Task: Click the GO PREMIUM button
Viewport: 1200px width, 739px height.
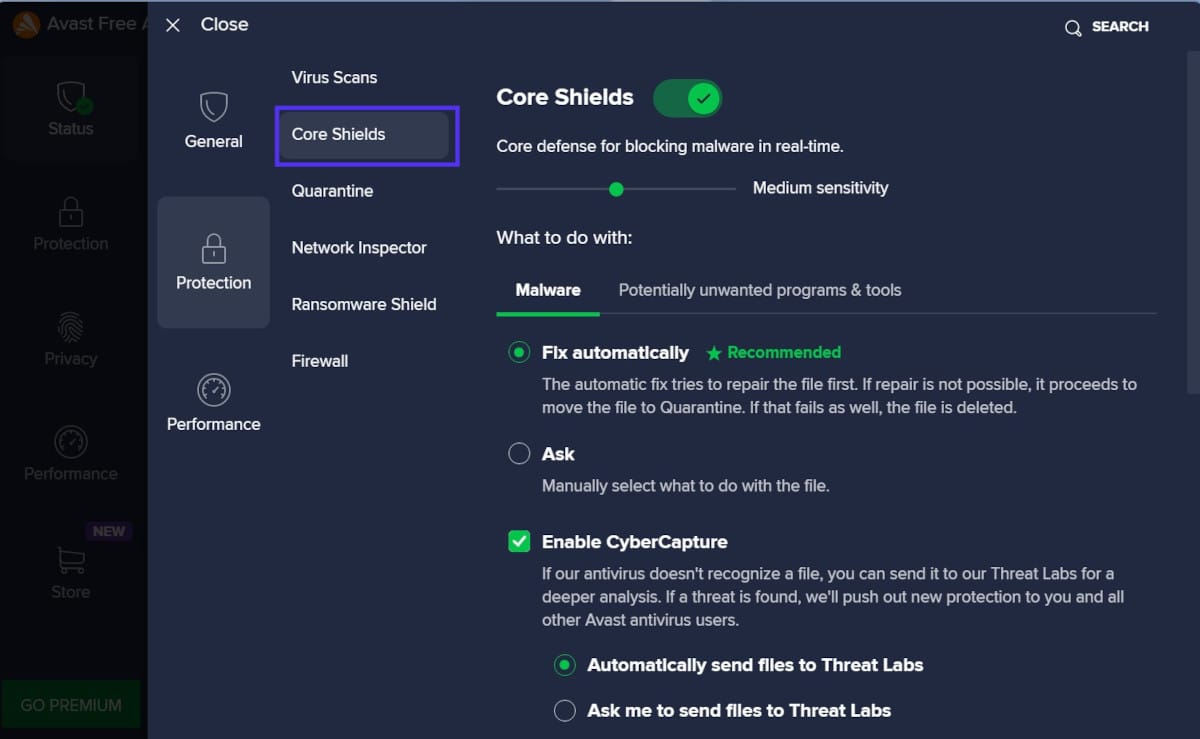Action: 70,705
